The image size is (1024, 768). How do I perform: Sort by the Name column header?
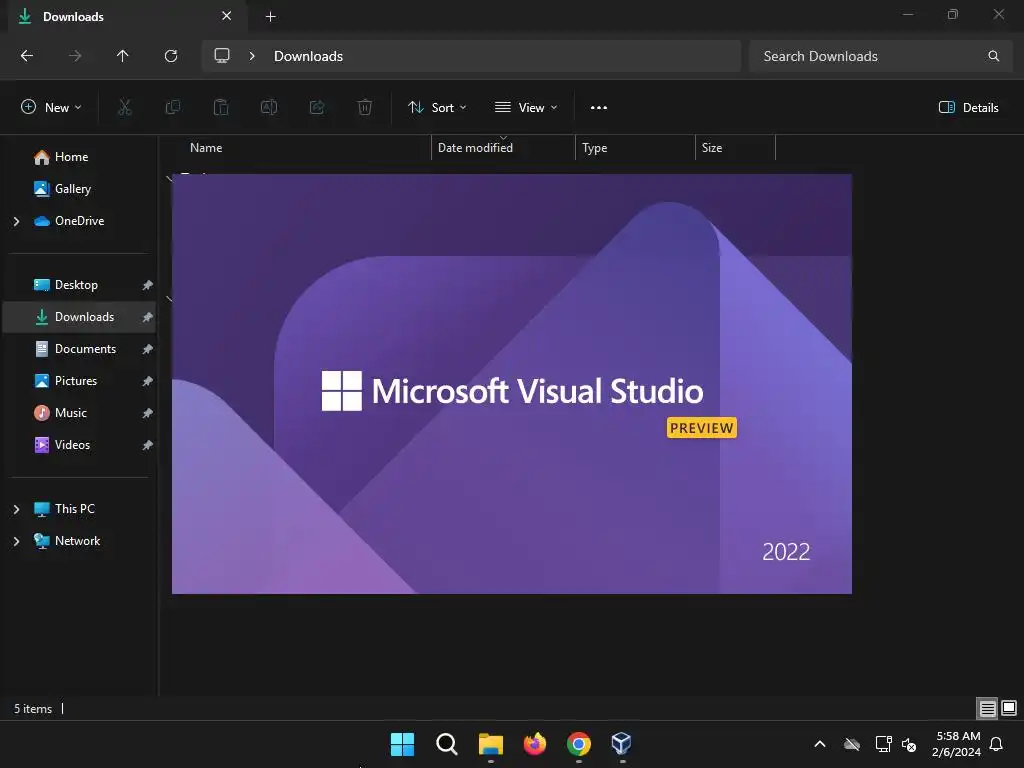click(x=206, y=148)
